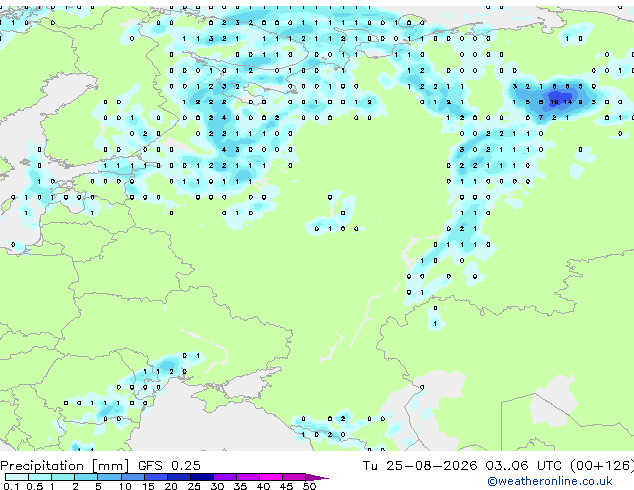The width and height of the screenshot is (634, 490).
Task: Select the 1–2 mm legend color swatch
Action: click(x=63, y=477)
